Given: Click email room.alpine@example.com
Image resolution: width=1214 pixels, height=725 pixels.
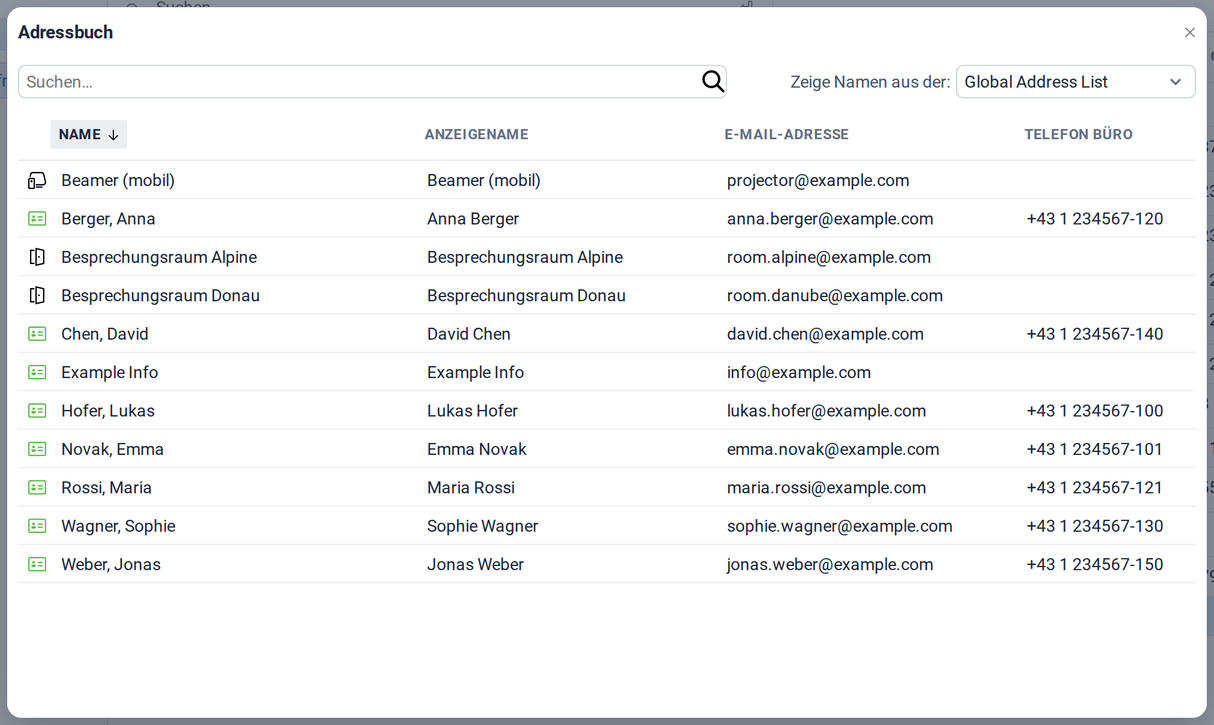Looking at the screenshot, I should pos(829,257).
